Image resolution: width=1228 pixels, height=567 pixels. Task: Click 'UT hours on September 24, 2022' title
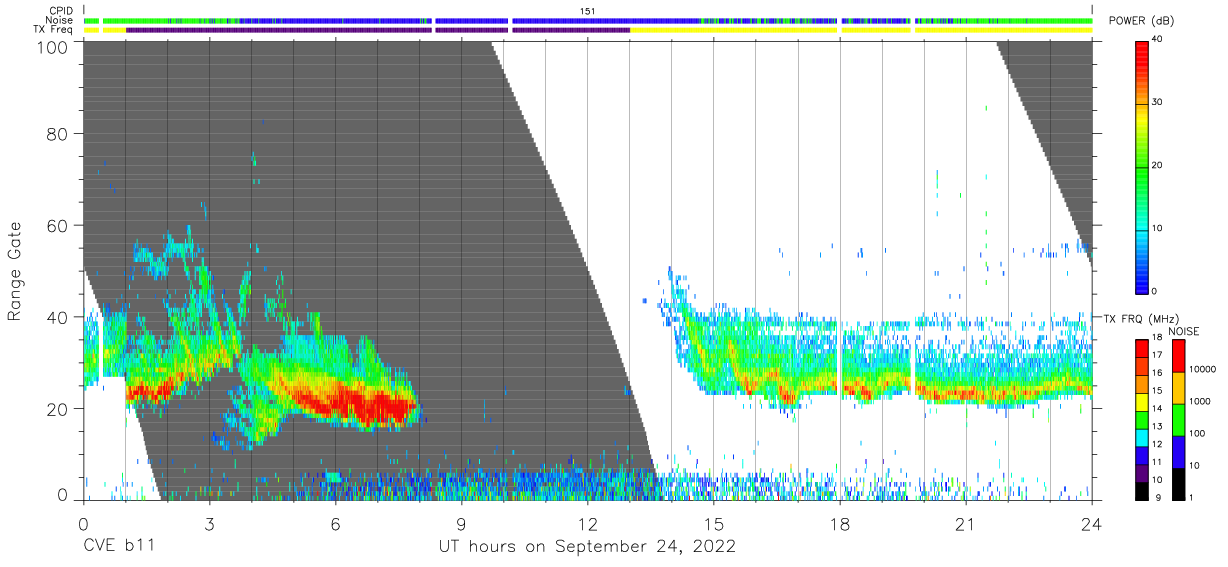pos(588,547)
